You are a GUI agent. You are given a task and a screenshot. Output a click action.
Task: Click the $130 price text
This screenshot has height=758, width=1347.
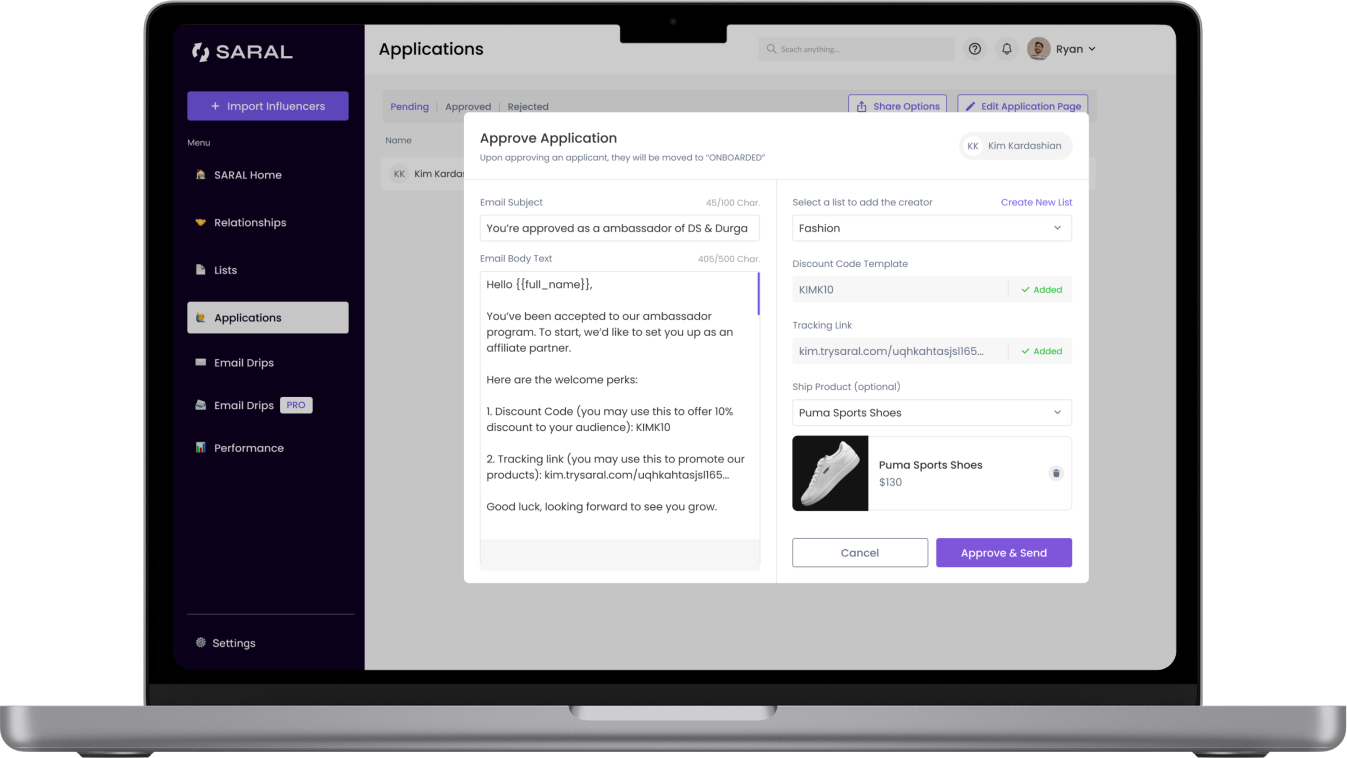tap(890, 482)
